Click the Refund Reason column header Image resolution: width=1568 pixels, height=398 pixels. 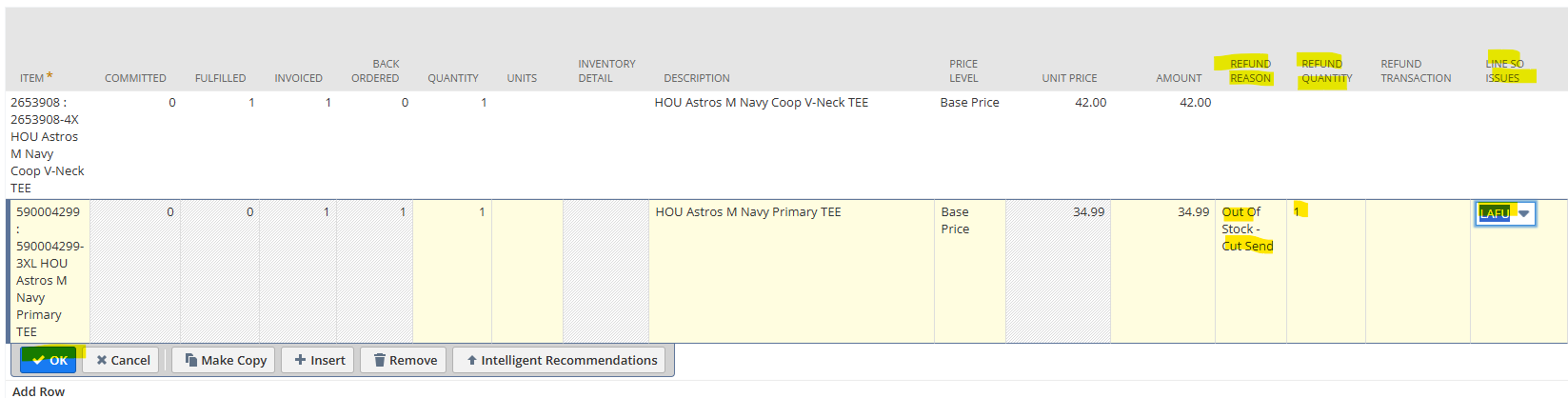(x=1250, y=70)
